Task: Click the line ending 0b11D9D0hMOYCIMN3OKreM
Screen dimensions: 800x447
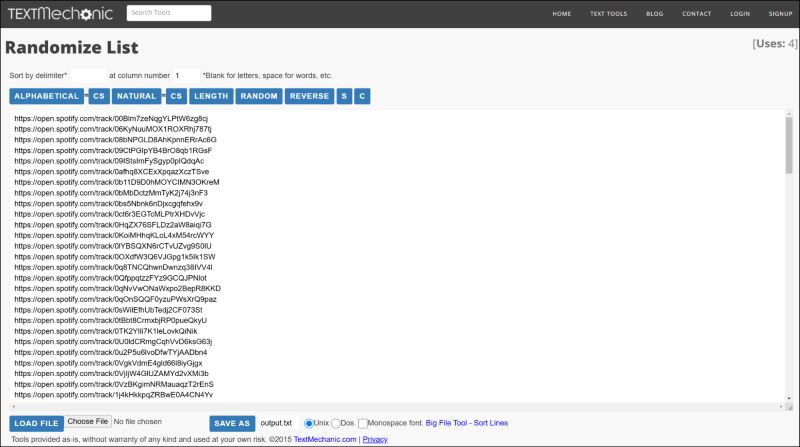Action: 117,182
